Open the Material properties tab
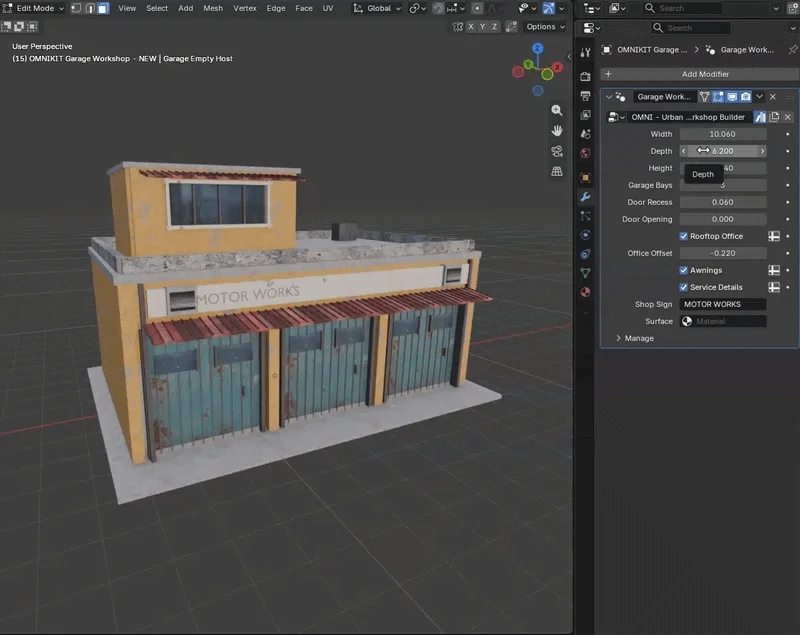Screen dimensions: 800x635 pyautogui.click(x=585, y=292)
